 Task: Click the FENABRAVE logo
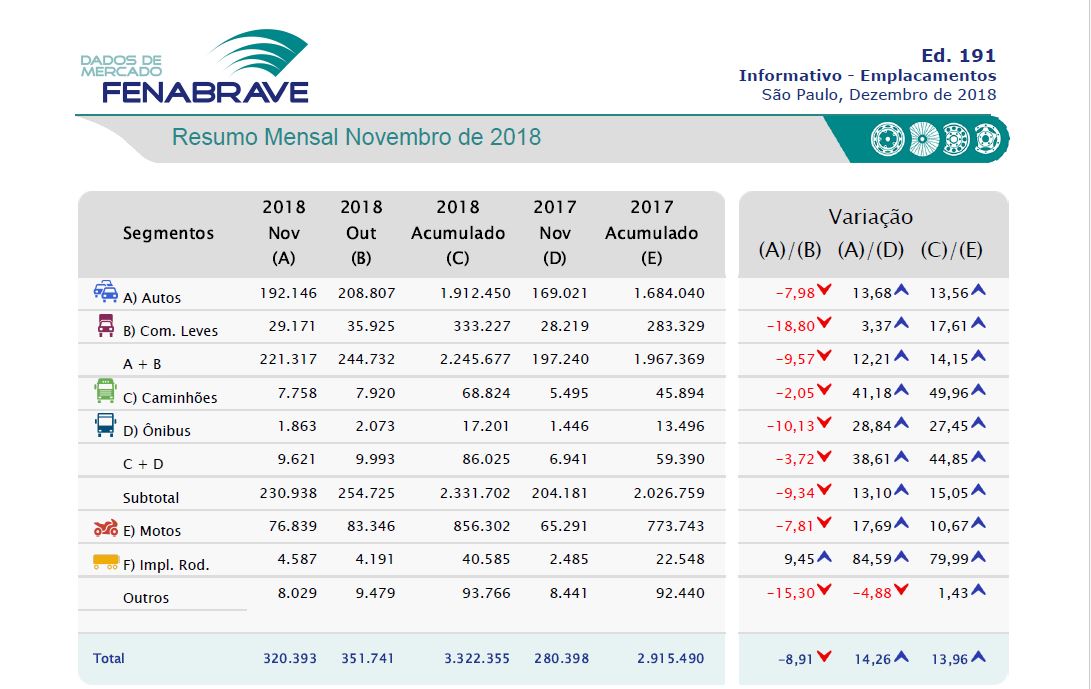pyautogui.click(x=197, y=68)
